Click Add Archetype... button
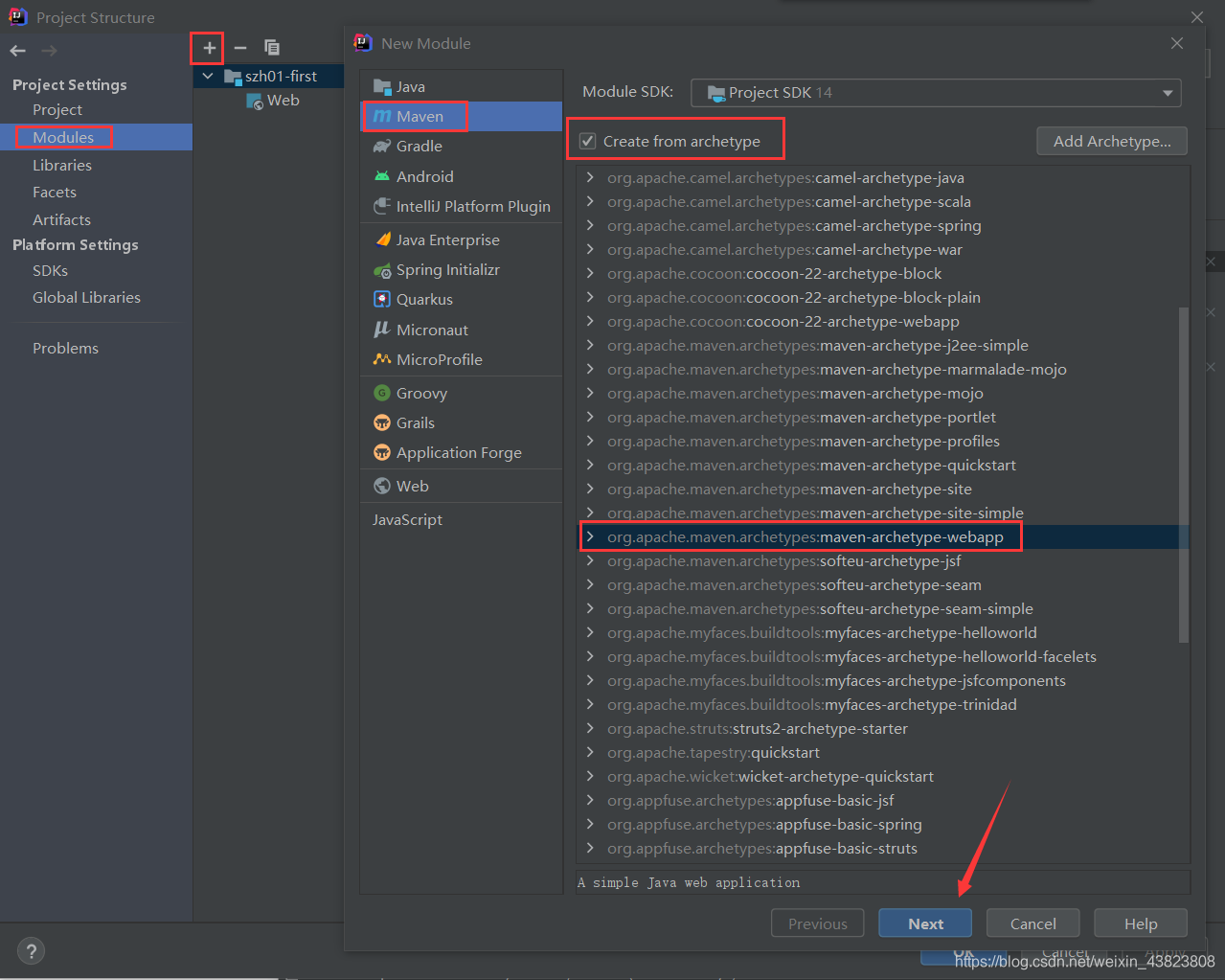The width and height of the screenshot is (1225, 980). point(1112,141)
